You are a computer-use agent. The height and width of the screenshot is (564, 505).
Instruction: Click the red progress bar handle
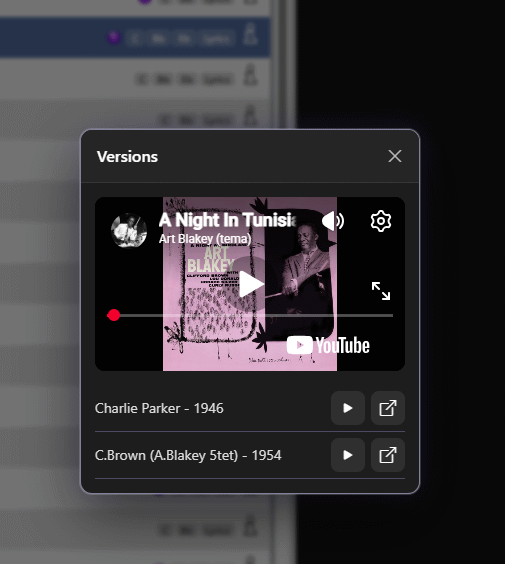(x=114, y=315)
